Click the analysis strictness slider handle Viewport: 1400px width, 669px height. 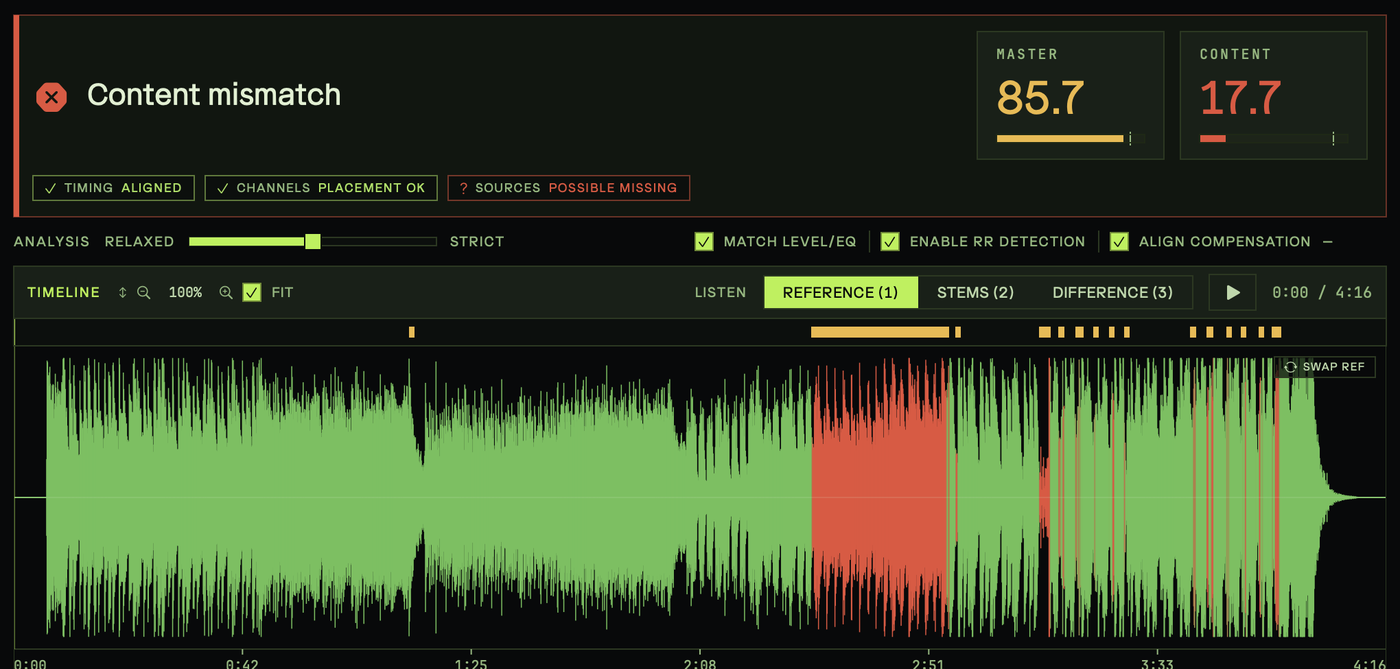click(x=313, y=241)
